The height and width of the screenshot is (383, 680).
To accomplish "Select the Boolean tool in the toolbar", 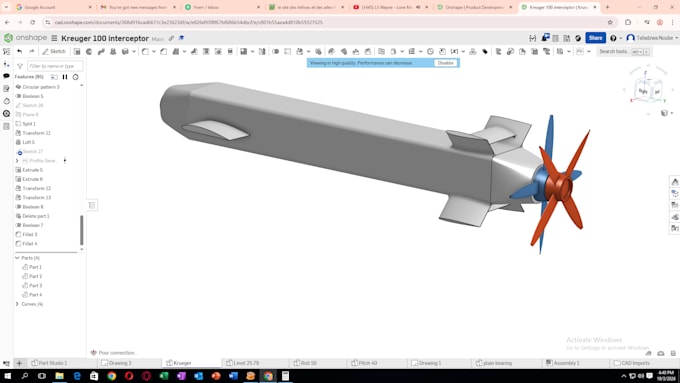I will coord(275,51).
